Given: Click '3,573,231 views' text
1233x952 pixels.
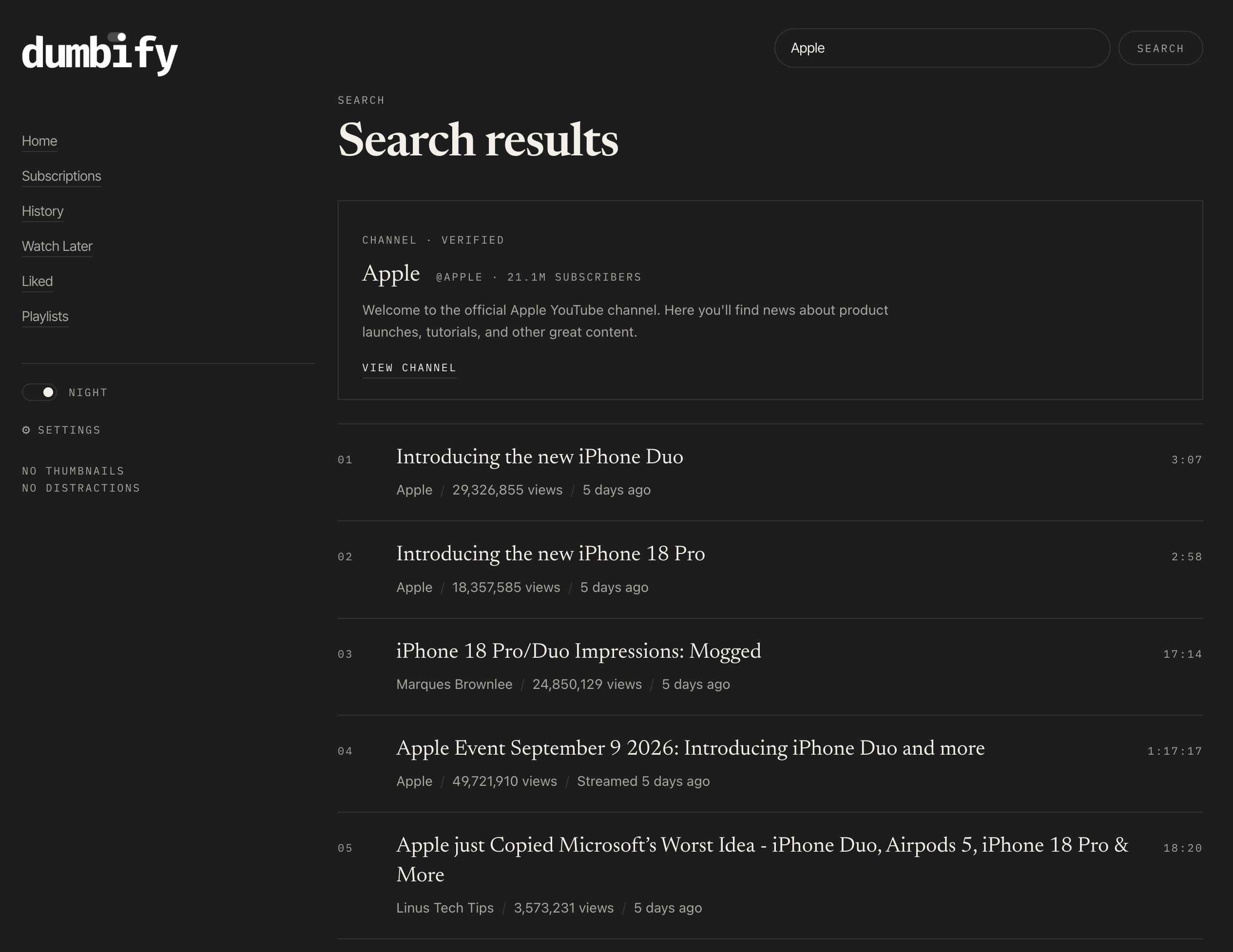Looking at the screenshot, I should click(564, 908).
